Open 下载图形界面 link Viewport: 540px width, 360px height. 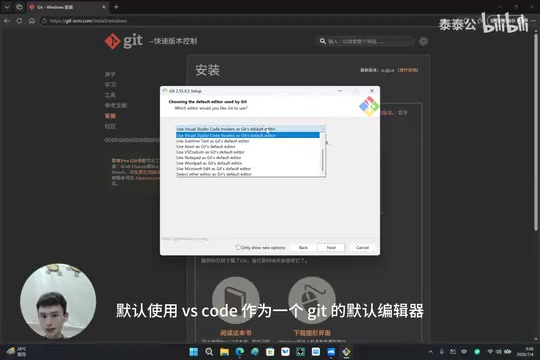click(312, 333)
